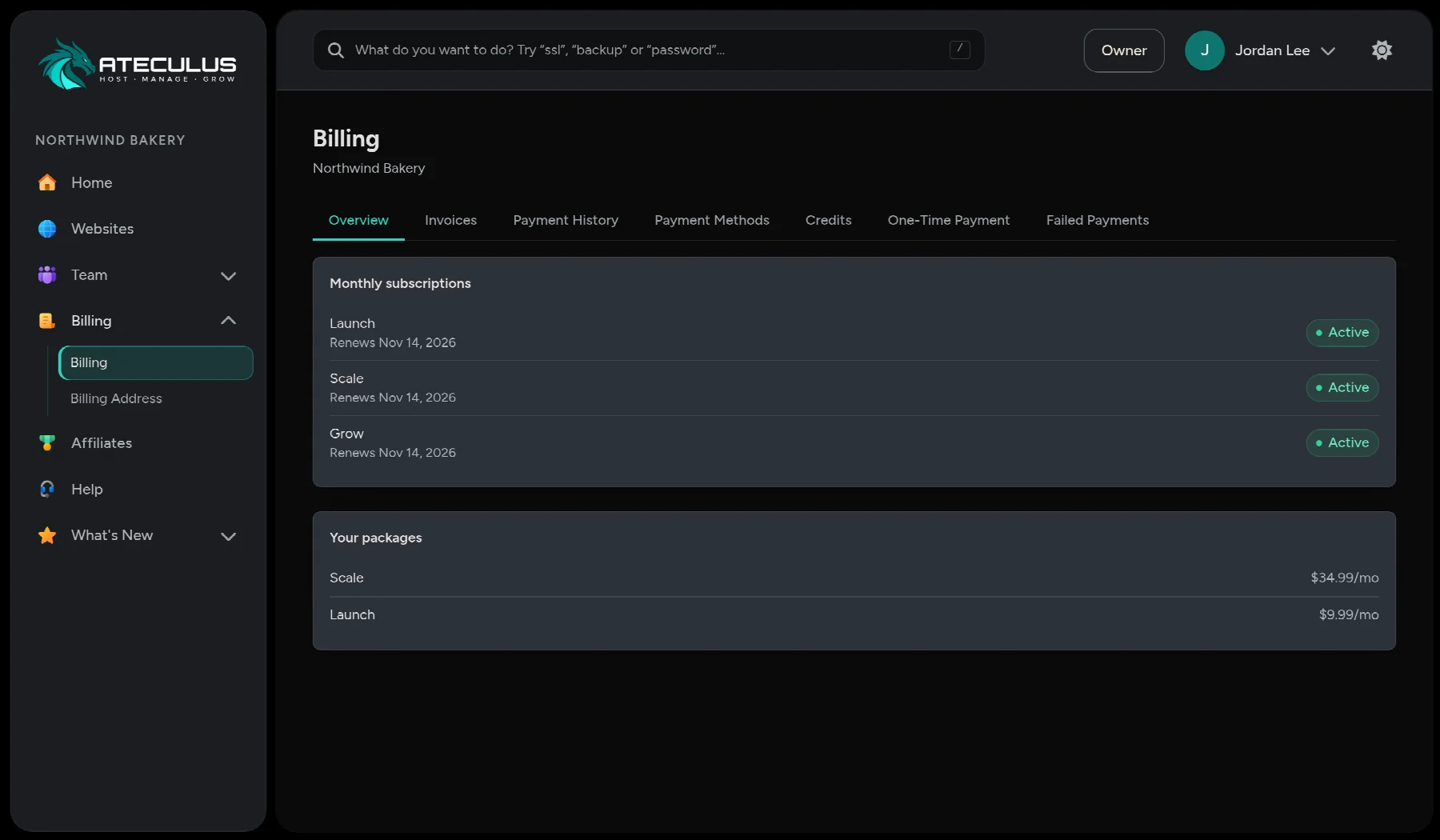Click the search magnifier icon

[x=336, y=50]
